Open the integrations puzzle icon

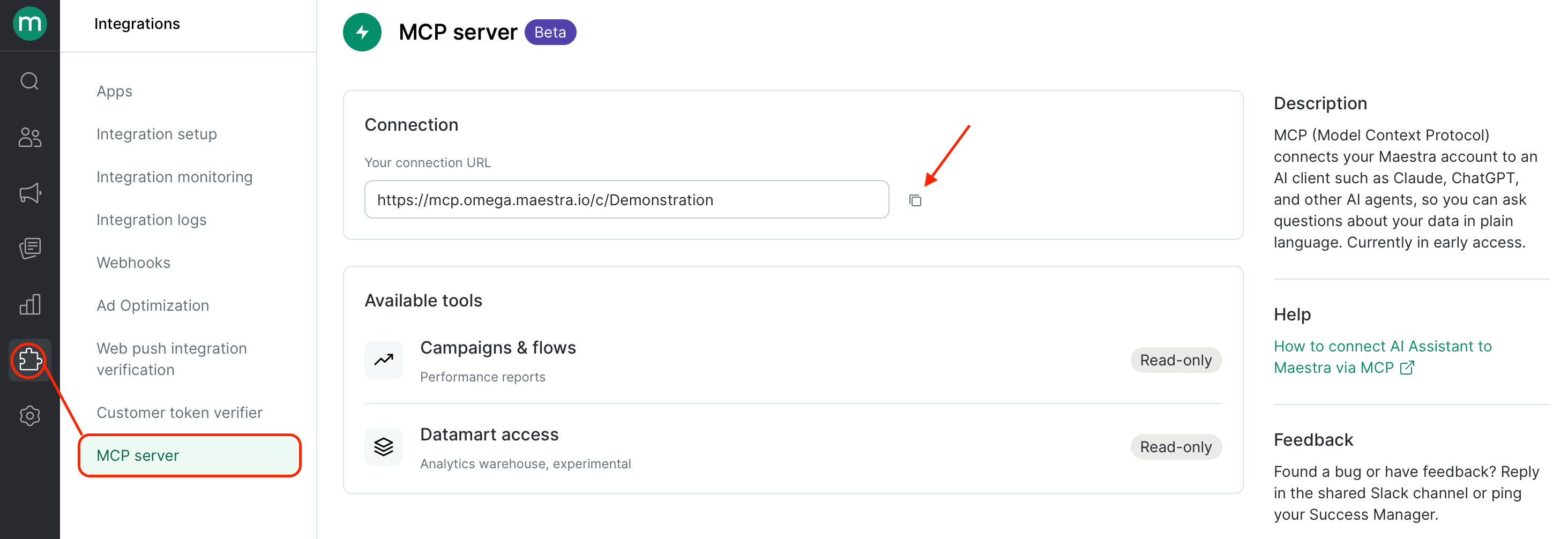(x=30, y=360)
